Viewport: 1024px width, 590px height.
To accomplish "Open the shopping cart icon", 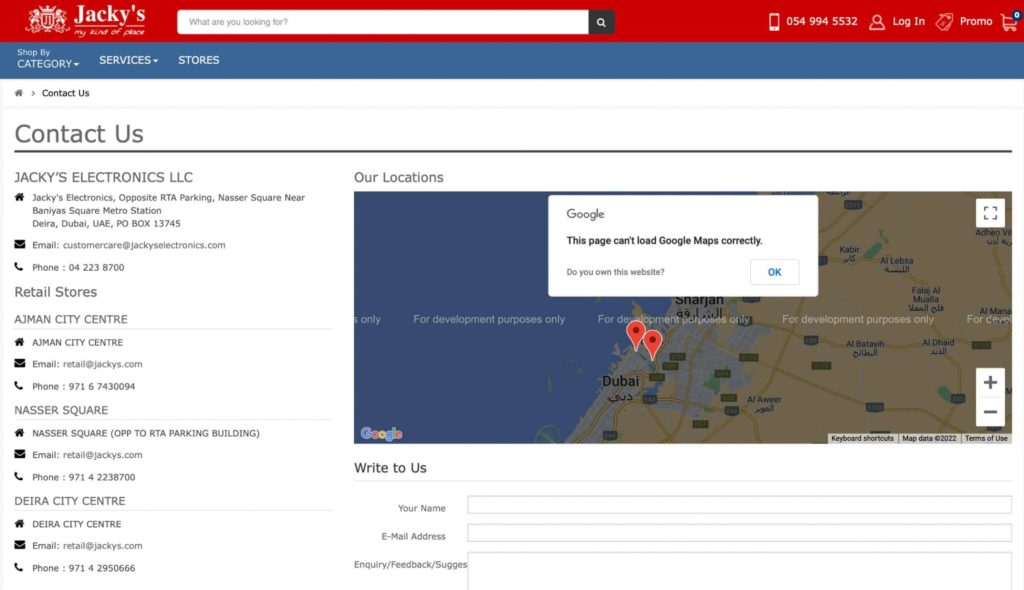I will pyautogui.click(x=1010, y=22).
